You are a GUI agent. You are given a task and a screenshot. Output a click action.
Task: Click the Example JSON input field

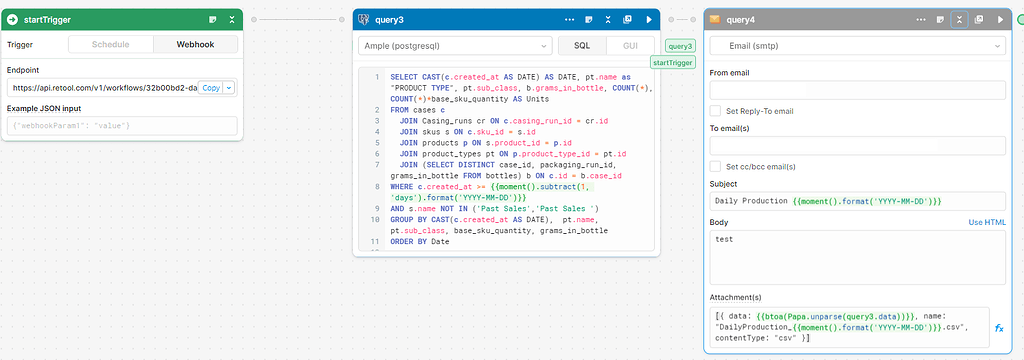(122, 125)
